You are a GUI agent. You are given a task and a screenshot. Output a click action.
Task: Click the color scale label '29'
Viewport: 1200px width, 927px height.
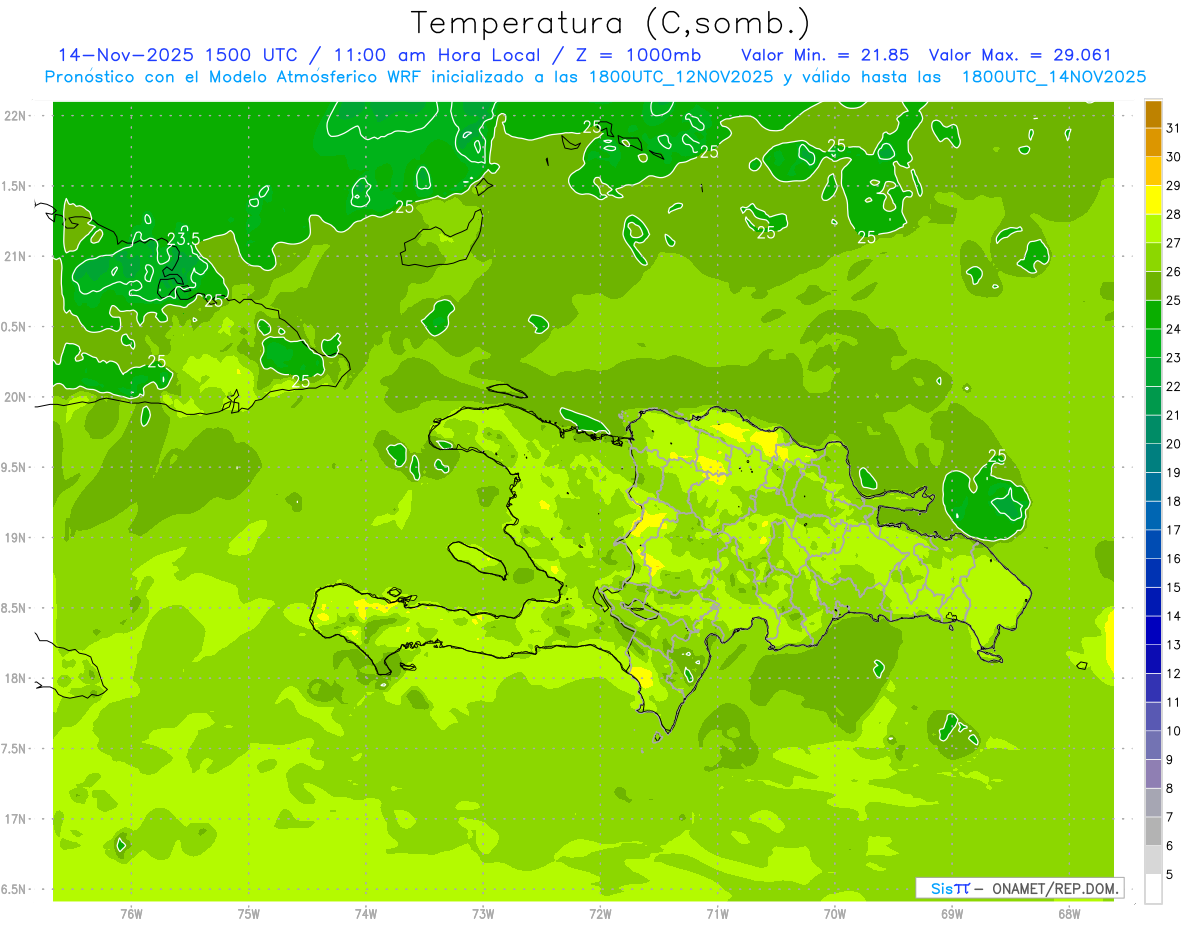tap(1174, 186)
